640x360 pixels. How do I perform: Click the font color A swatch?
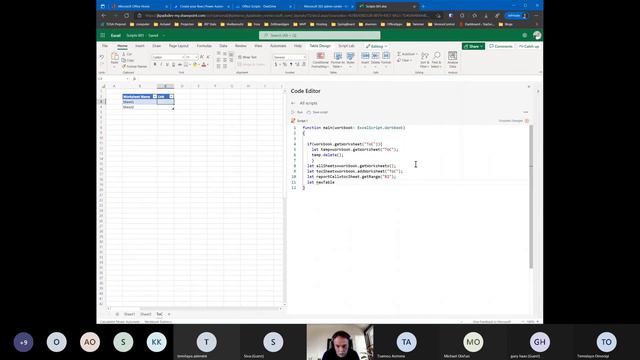[x=204, y=64]
